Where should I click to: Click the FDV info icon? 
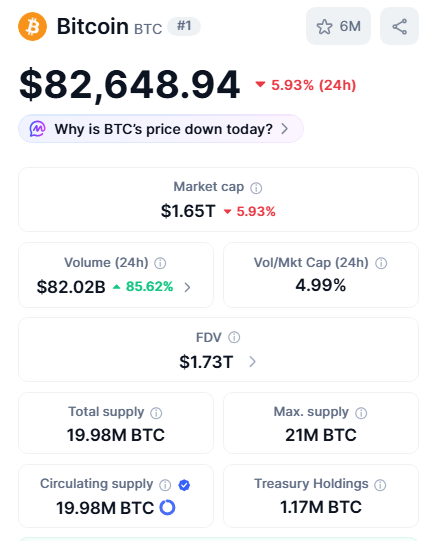[234, 337]
